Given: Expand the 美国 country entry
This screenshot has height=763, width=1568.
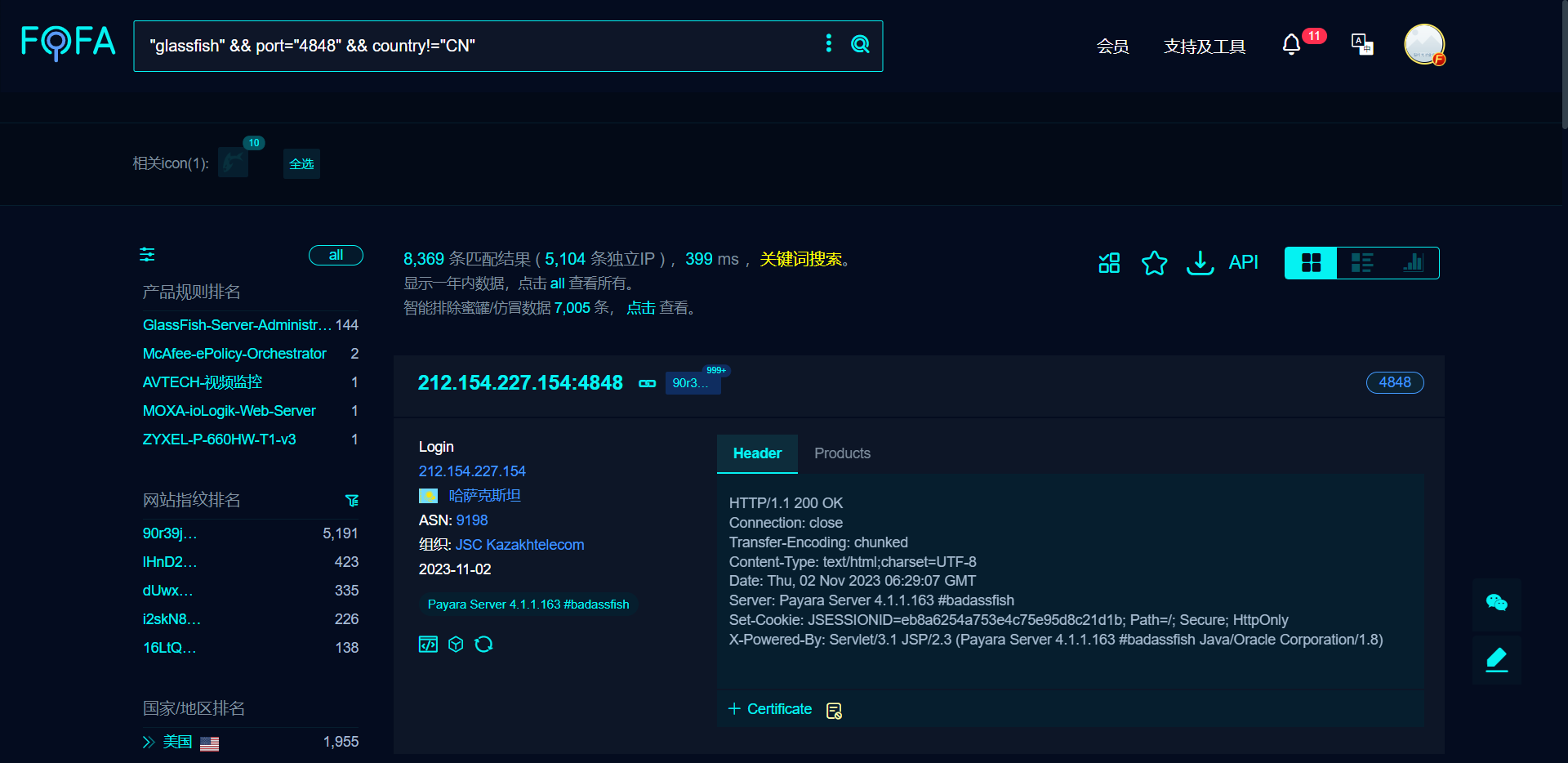Looking at the screenshot, I should point(149,742).
